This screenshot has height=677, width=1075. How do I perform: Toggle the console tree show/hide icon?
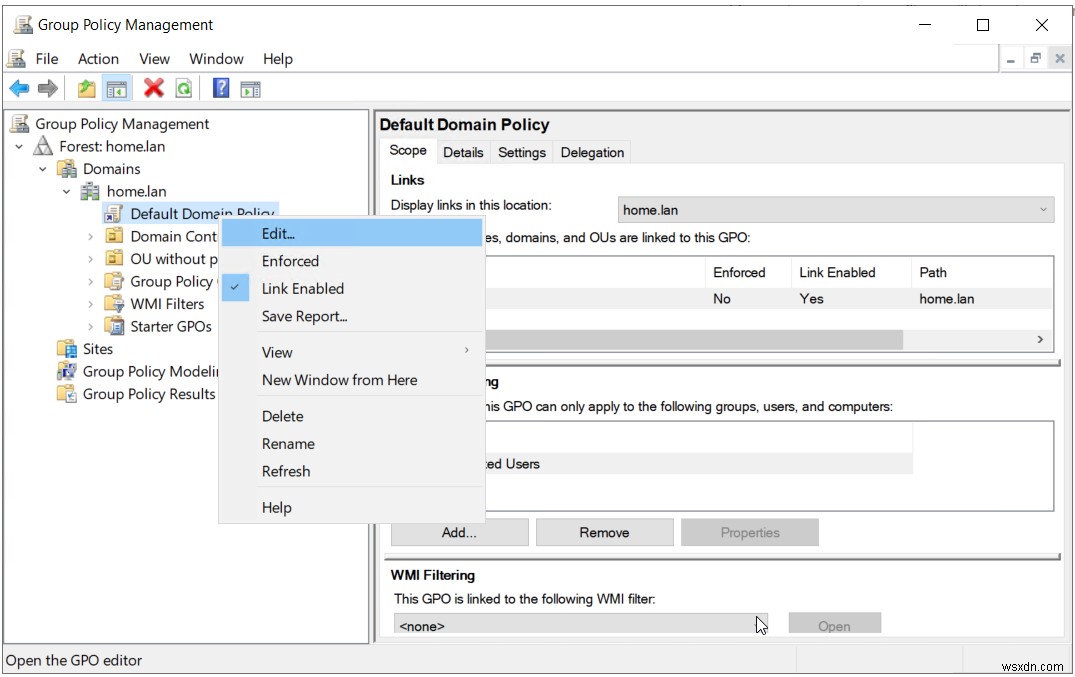[116, 88]
